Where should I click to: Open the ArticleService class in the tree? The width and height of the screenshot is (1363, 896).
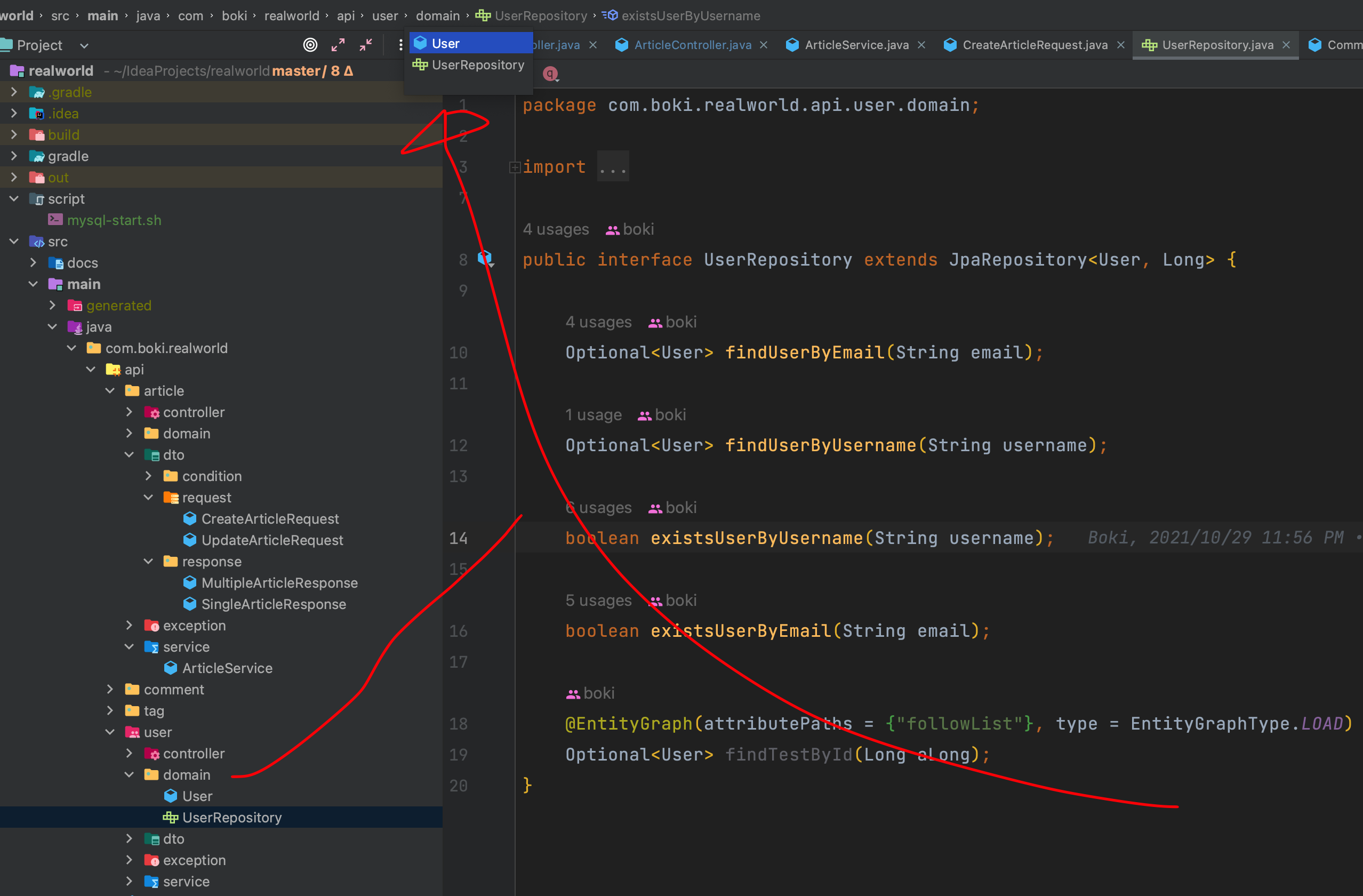point(227,668)
